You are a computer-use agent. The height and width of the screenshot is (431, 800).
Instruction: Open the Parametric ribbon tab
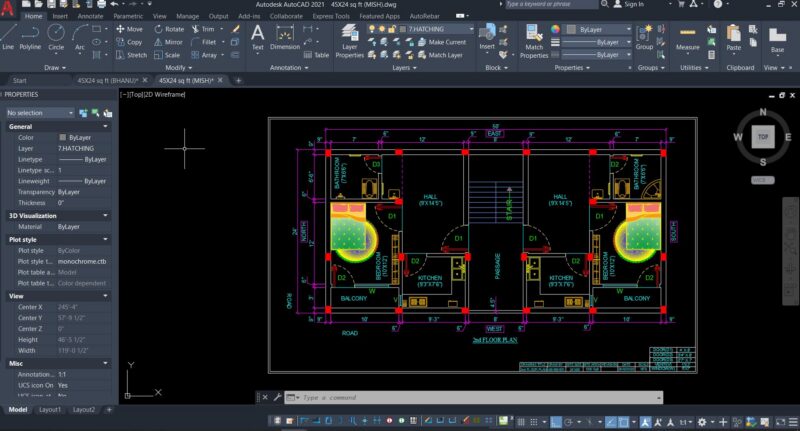pyautogui.click(x=128, y=16)
